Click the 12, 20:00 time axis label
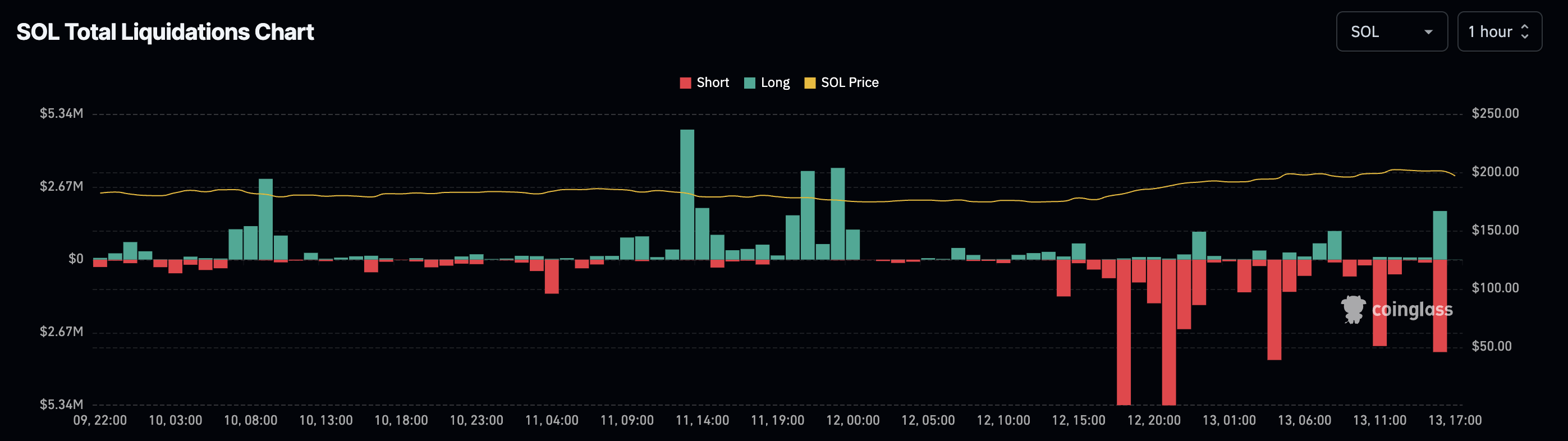The width and height of the screenshot is (1568, 441). pyautogui.click(x=1153, y=420)
